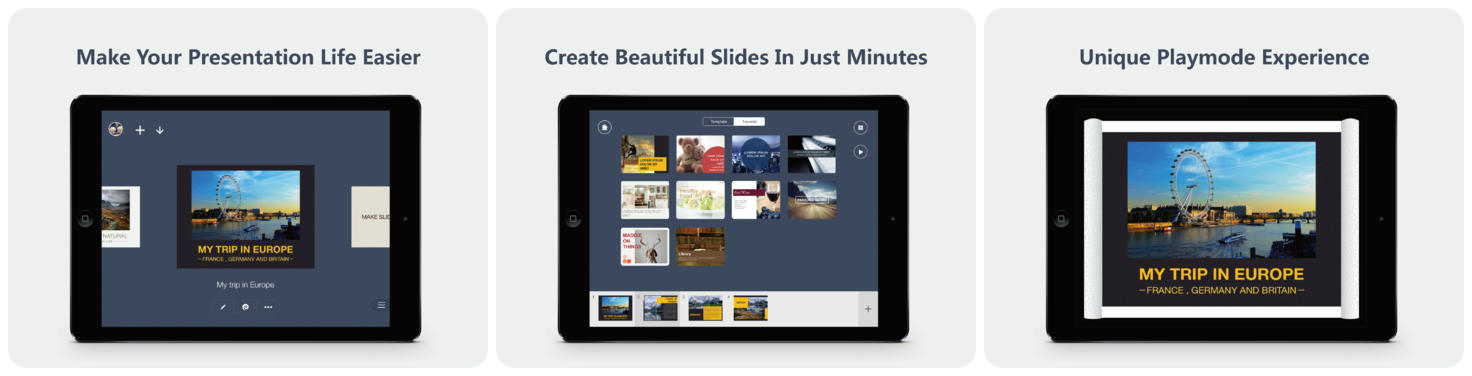Open the list view hamburger icon
Image resolution: width=1472 pixels, height=376 pixels.
click(381, 305)
